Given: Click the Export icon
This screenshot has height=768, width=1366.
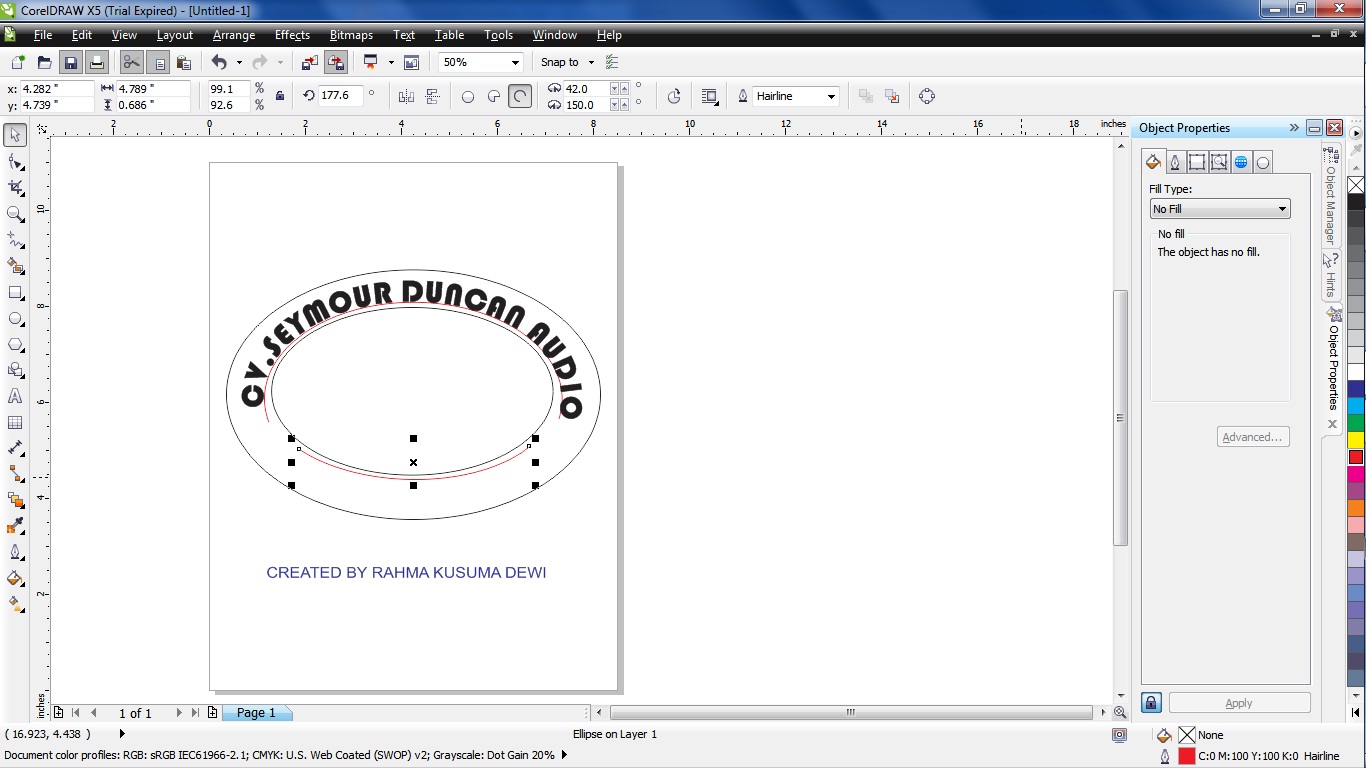Looking at the screenshot, I should point(336,62).
